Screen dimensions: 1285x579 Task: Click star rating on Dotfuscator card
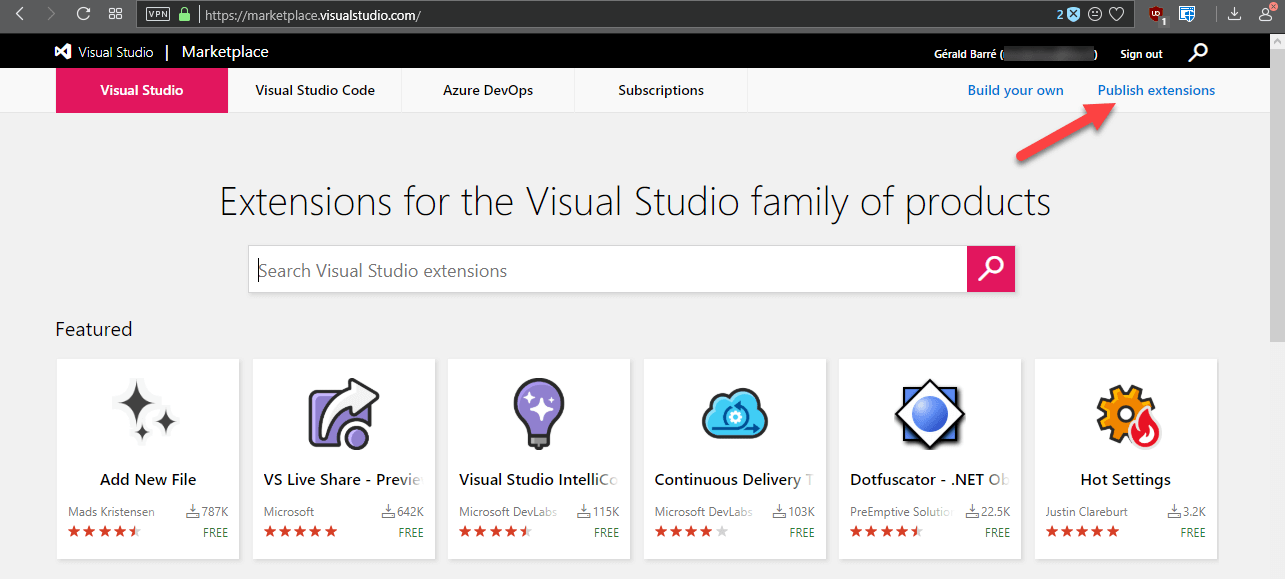(x=887, y=532)
